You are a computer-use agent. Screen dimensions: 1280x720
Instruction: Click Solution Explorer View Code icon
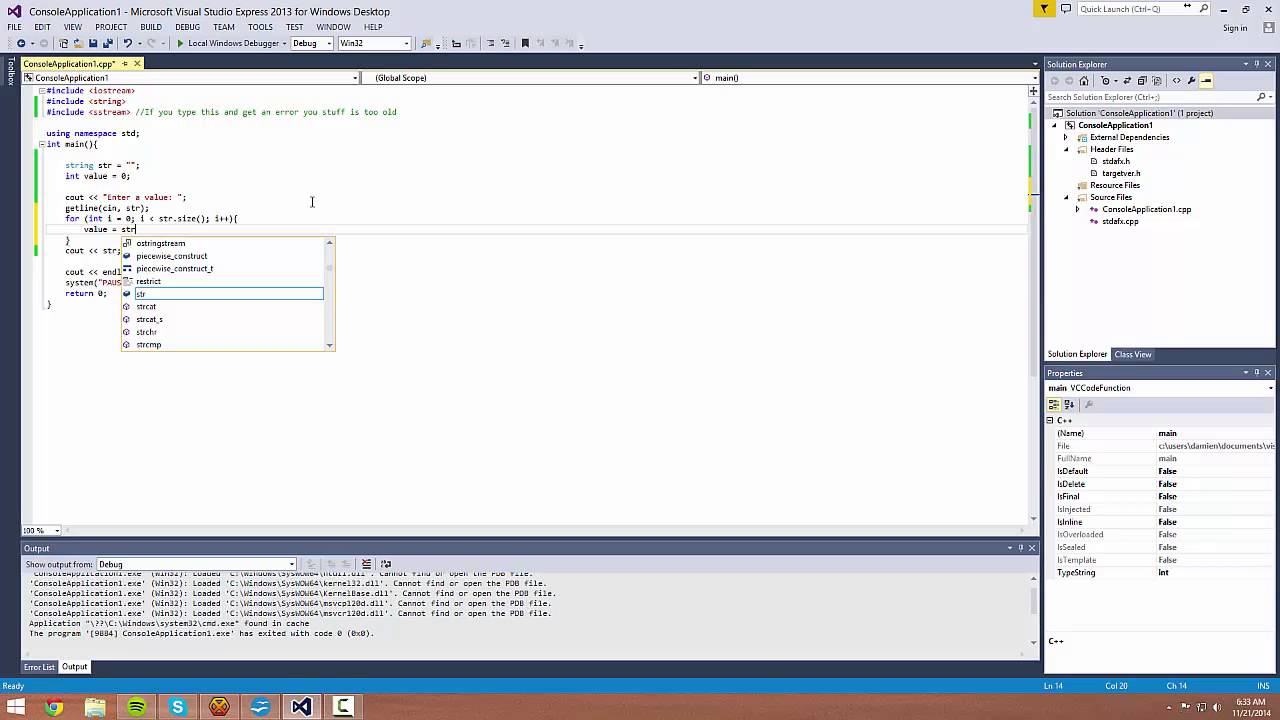click(x=1176, y=81)
